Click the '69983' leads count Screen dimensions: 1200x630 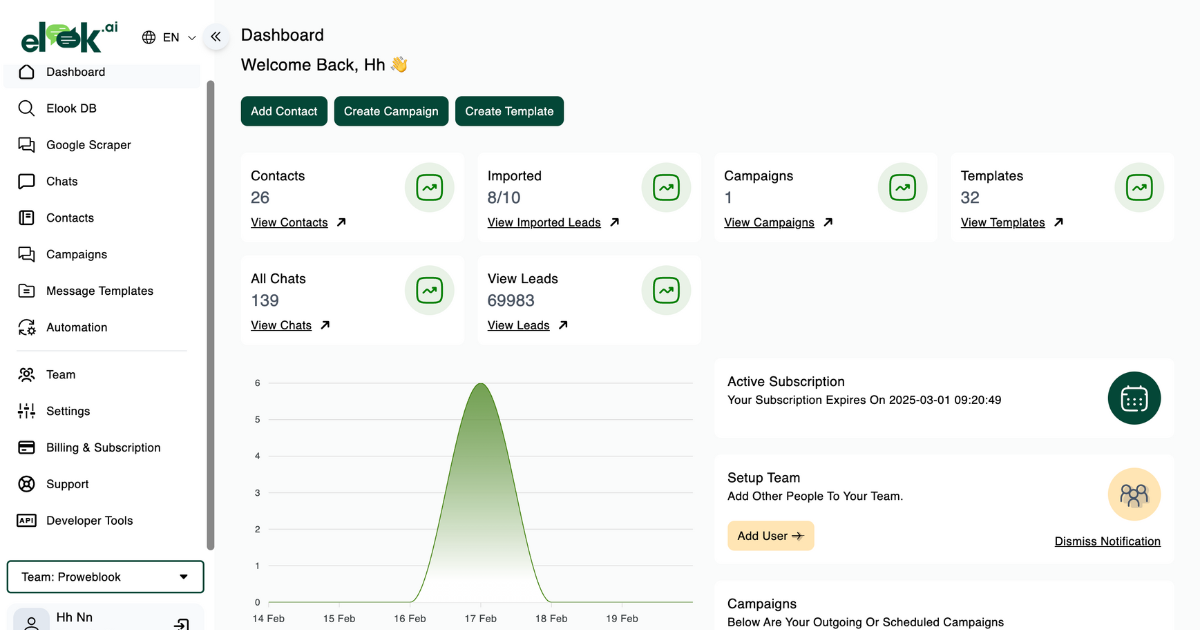tap(511, 300)
